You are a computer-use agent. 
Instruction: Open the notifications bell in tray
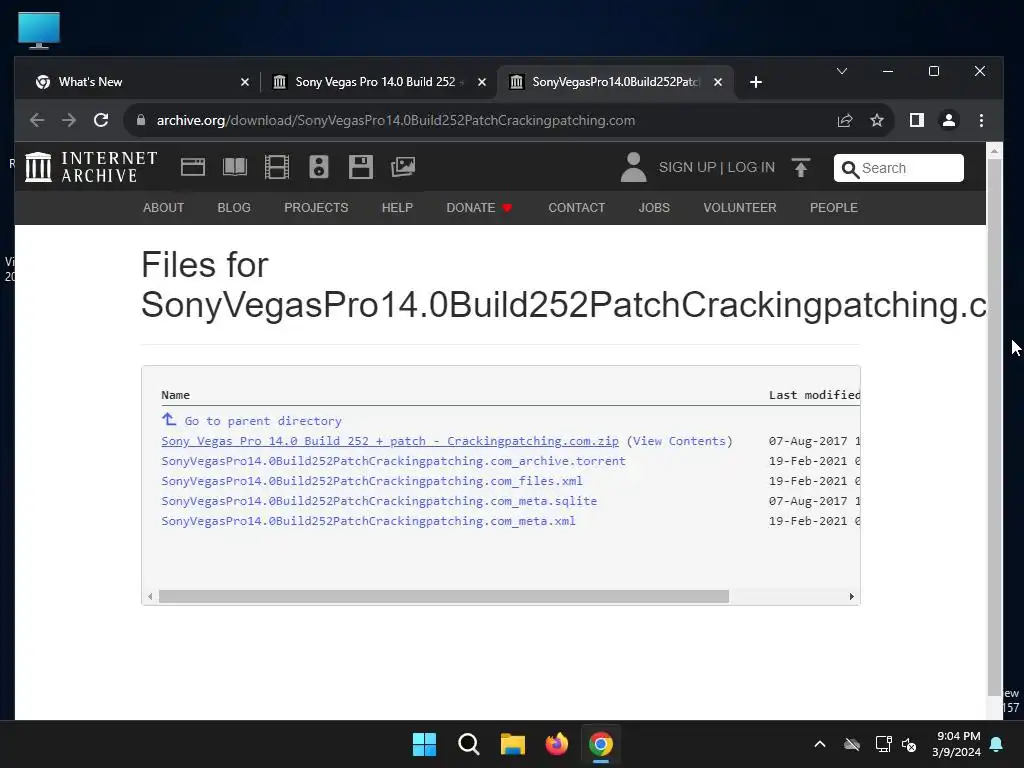click(997, 744)
